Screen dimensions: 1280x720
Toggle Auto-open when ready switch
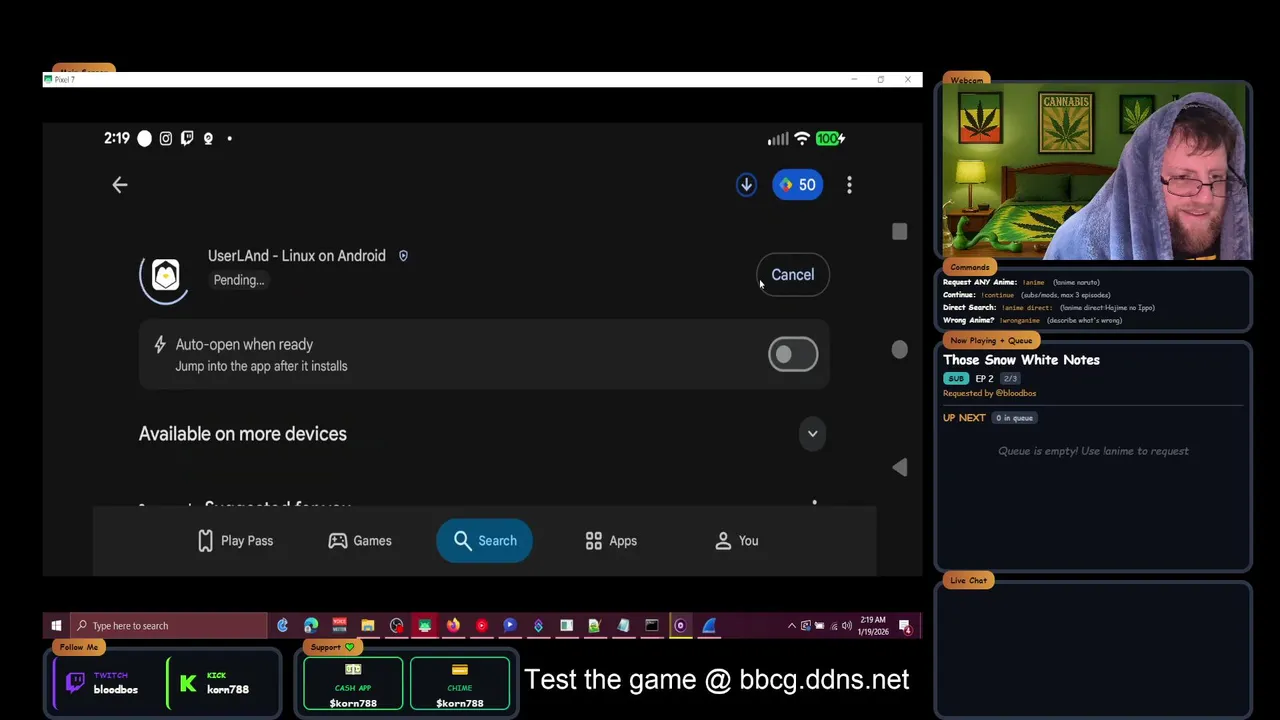pyautogui.click(x=793, y=354)
